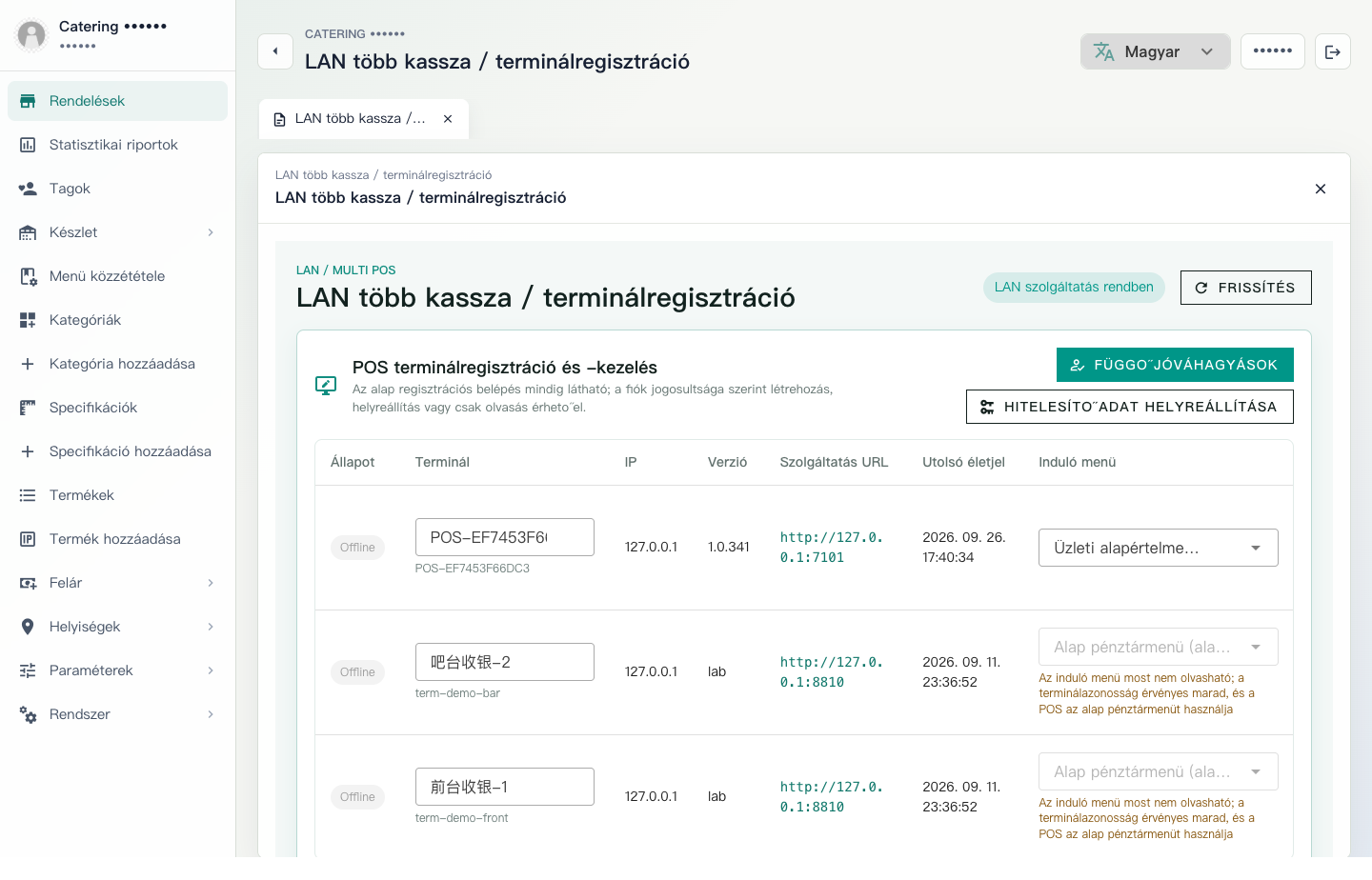
Task: Click the LAN szolgáltatás rendben status badge
Action: [1074, 288]
